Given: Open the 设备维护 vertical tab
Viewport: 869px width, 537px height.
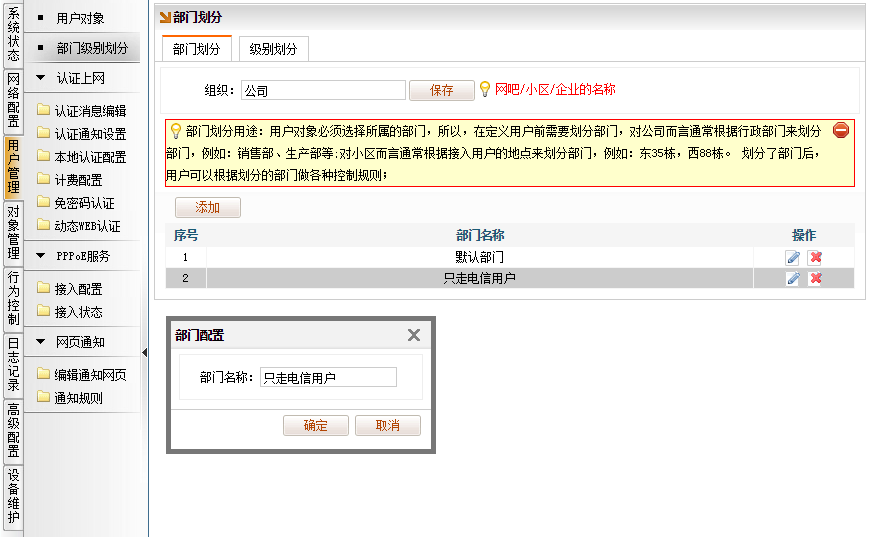Looking at the screenshot, I should 13,497.
